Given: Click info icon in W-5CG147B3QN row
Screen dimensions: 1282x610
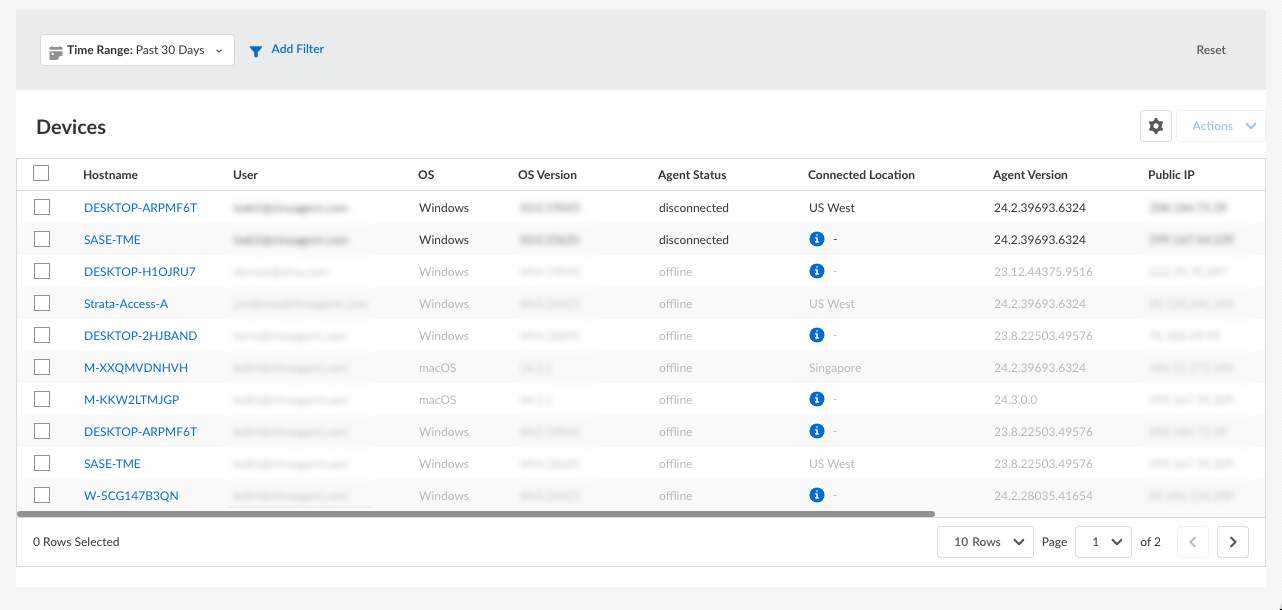Looking at the screenshot, I should tap(816, 496).
